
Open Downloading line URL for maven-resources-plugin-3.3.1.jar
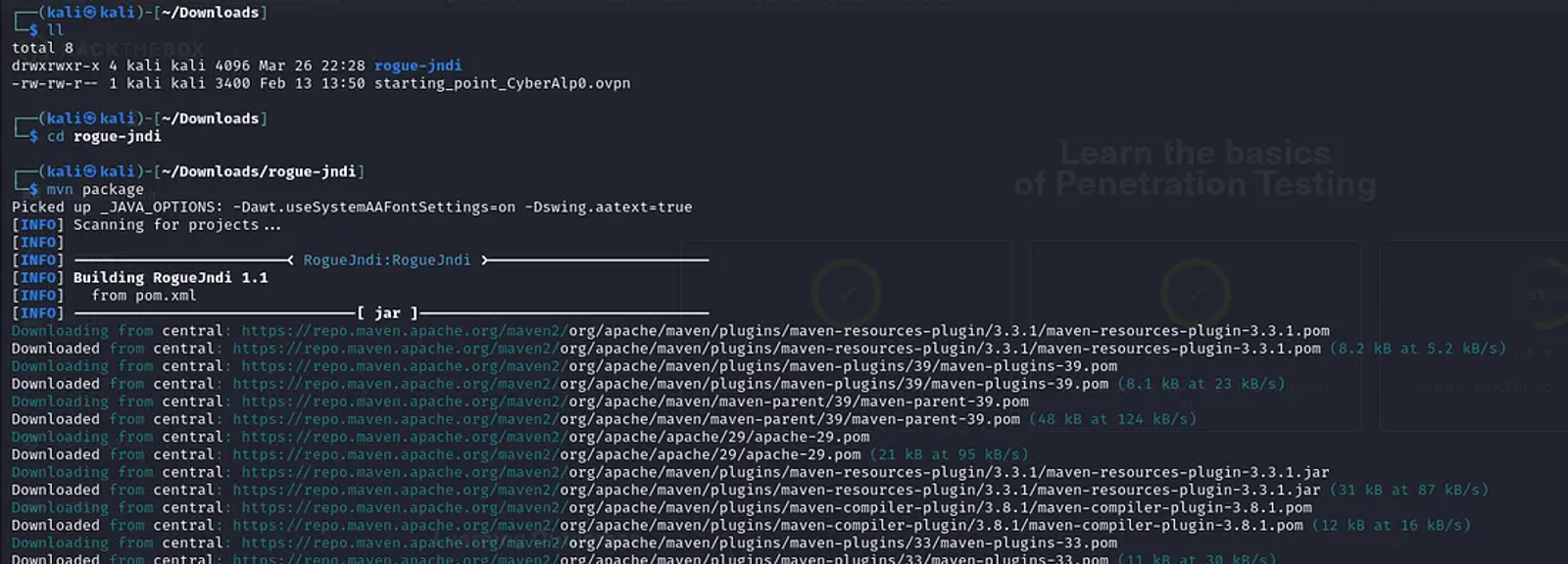pyautogui.click(x=785, y=472)
